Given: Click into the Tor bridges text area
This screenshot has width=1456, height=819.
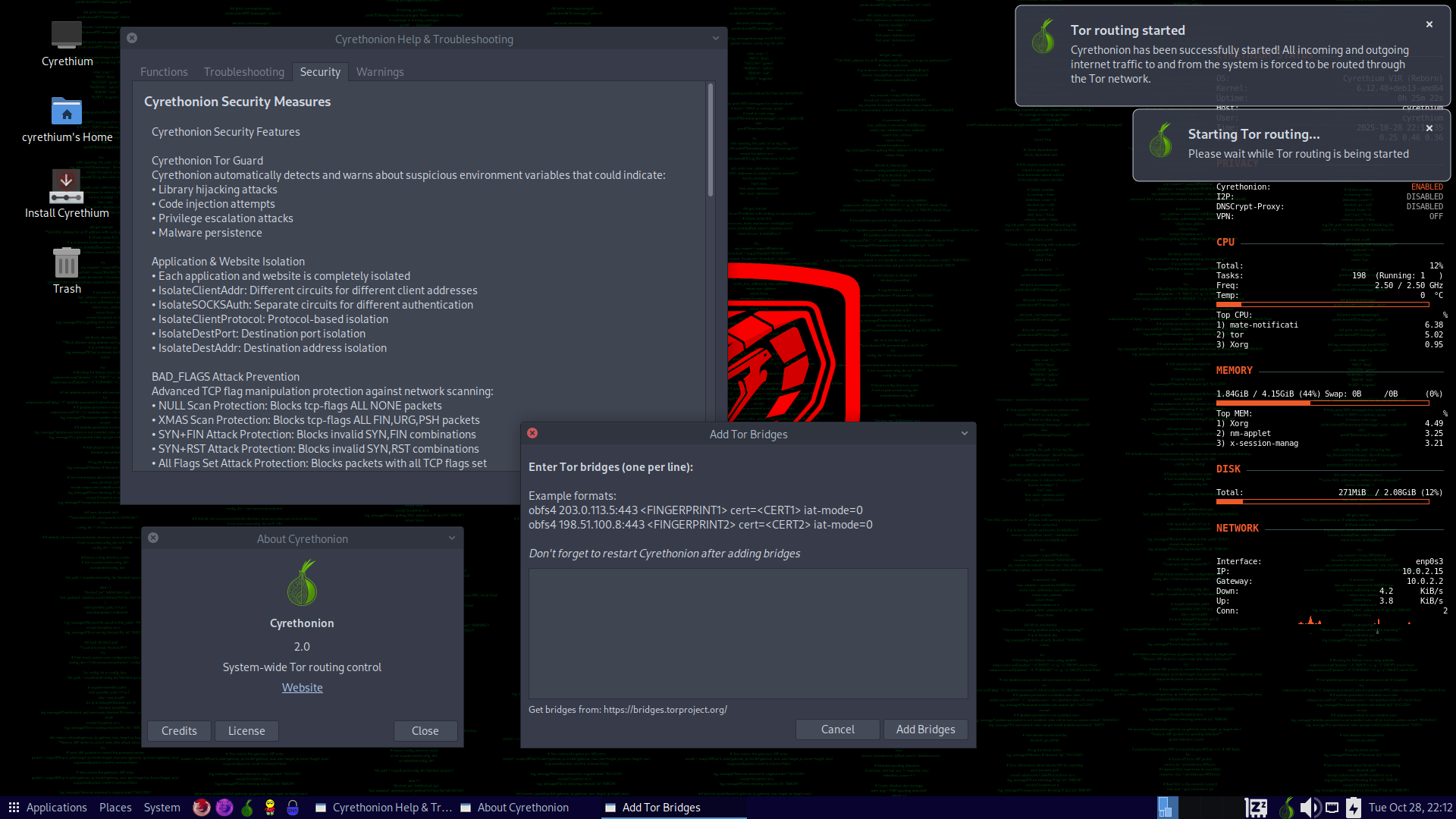Looking at the screenshot, I should pyautogui.click(x=748, y=633).
